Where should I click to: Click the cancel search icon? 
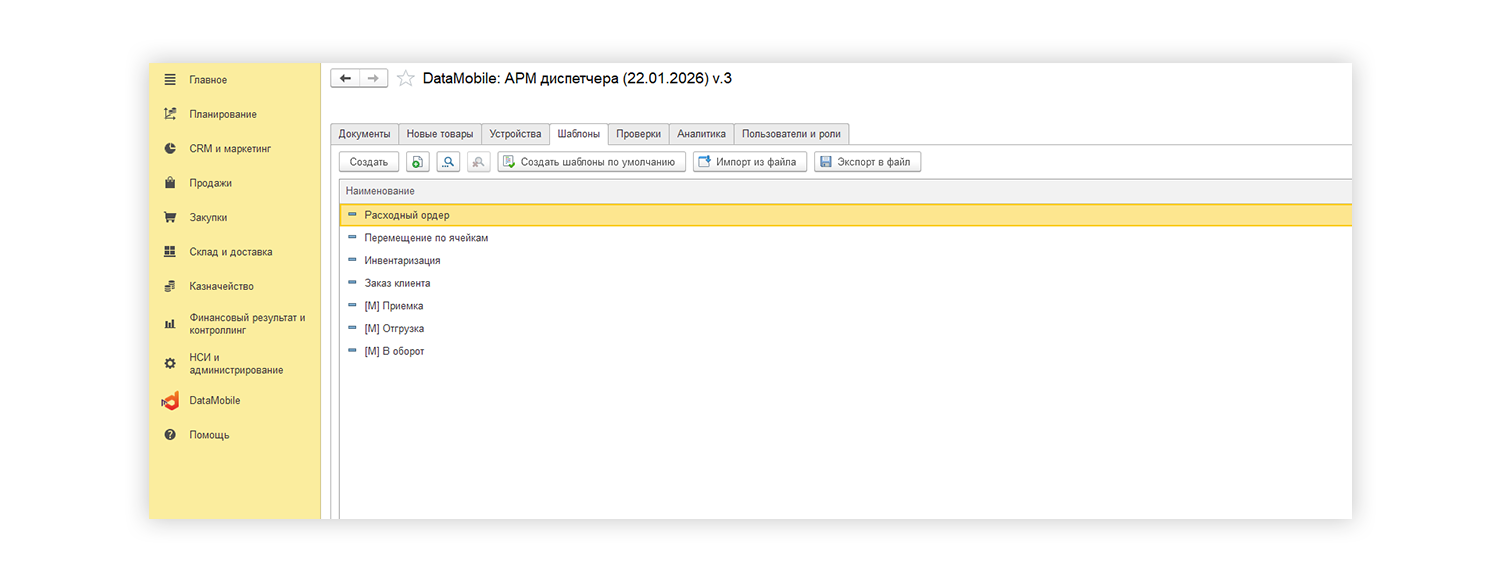pyautogui.click(x=478, y=162)
